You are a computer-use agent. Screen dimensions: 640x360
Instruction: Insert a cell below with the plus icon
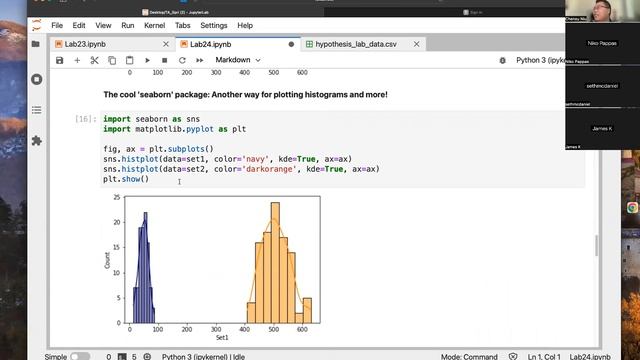coord(77,60)
